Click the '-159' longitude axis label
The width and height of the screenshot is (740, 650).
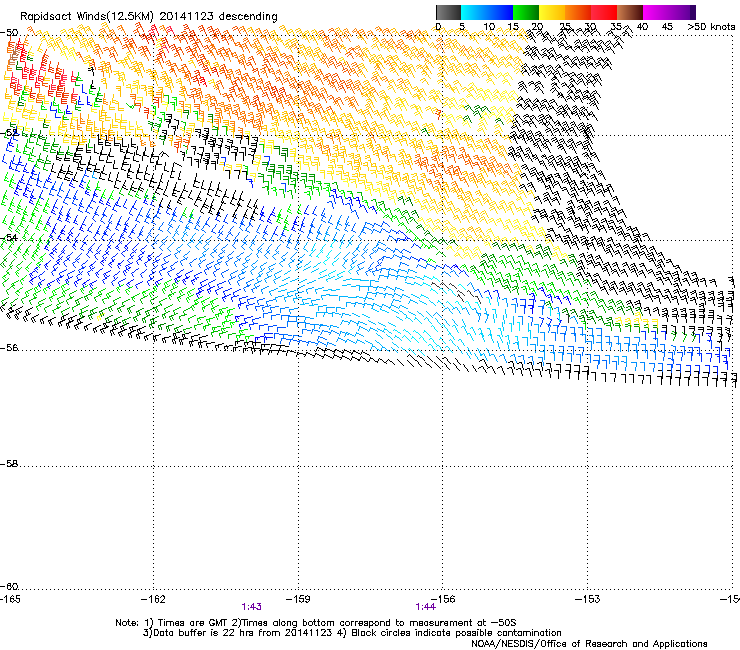tap(298, 599)
